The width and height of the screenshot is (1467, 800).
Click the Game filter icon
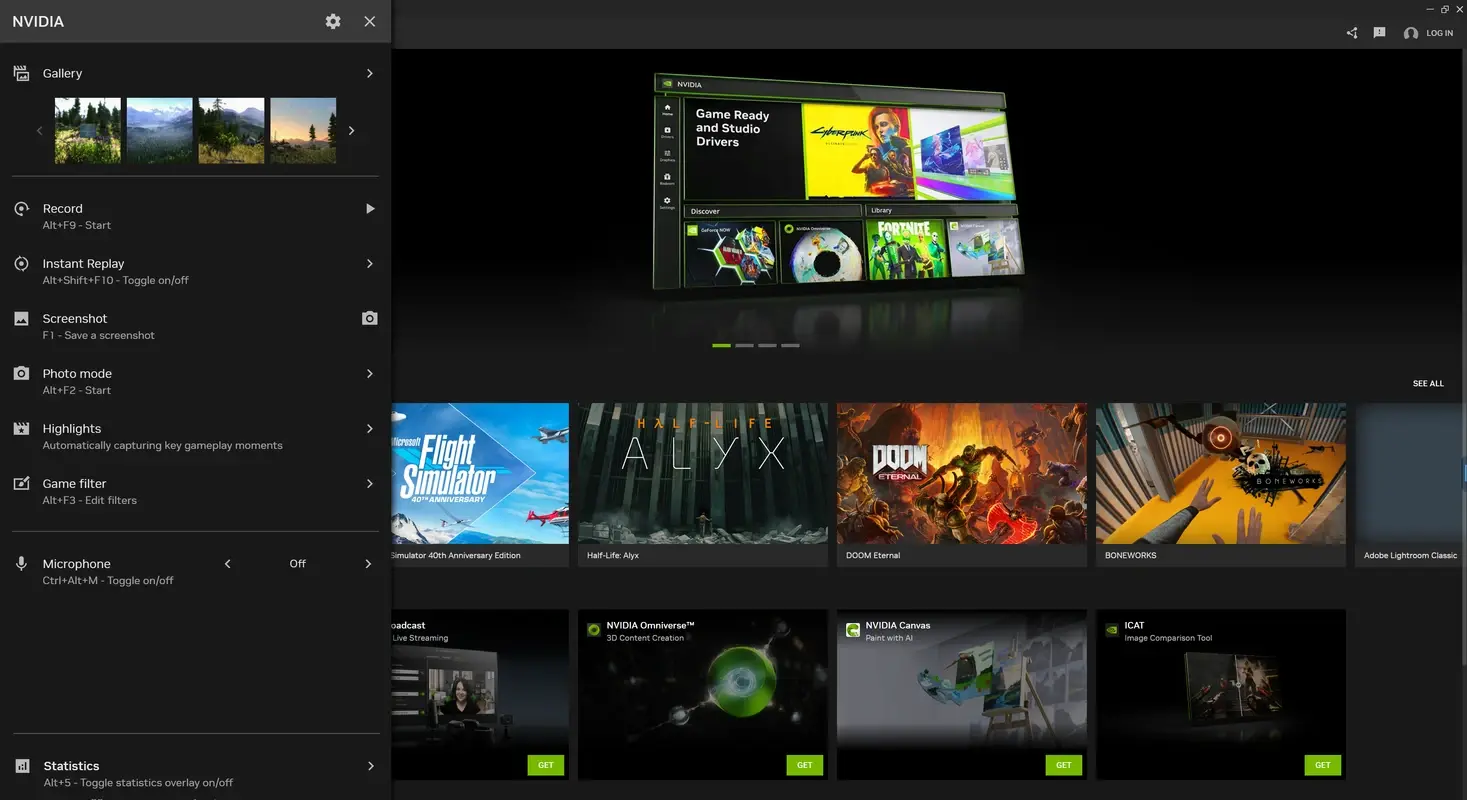point(21,483)
